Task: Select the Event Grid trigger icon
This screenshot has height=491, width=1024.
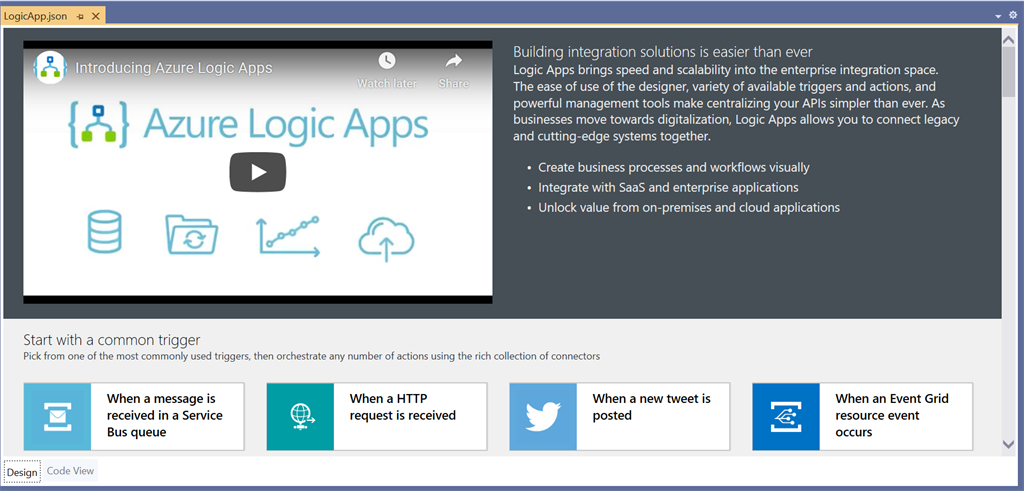Action: [786, 417]
